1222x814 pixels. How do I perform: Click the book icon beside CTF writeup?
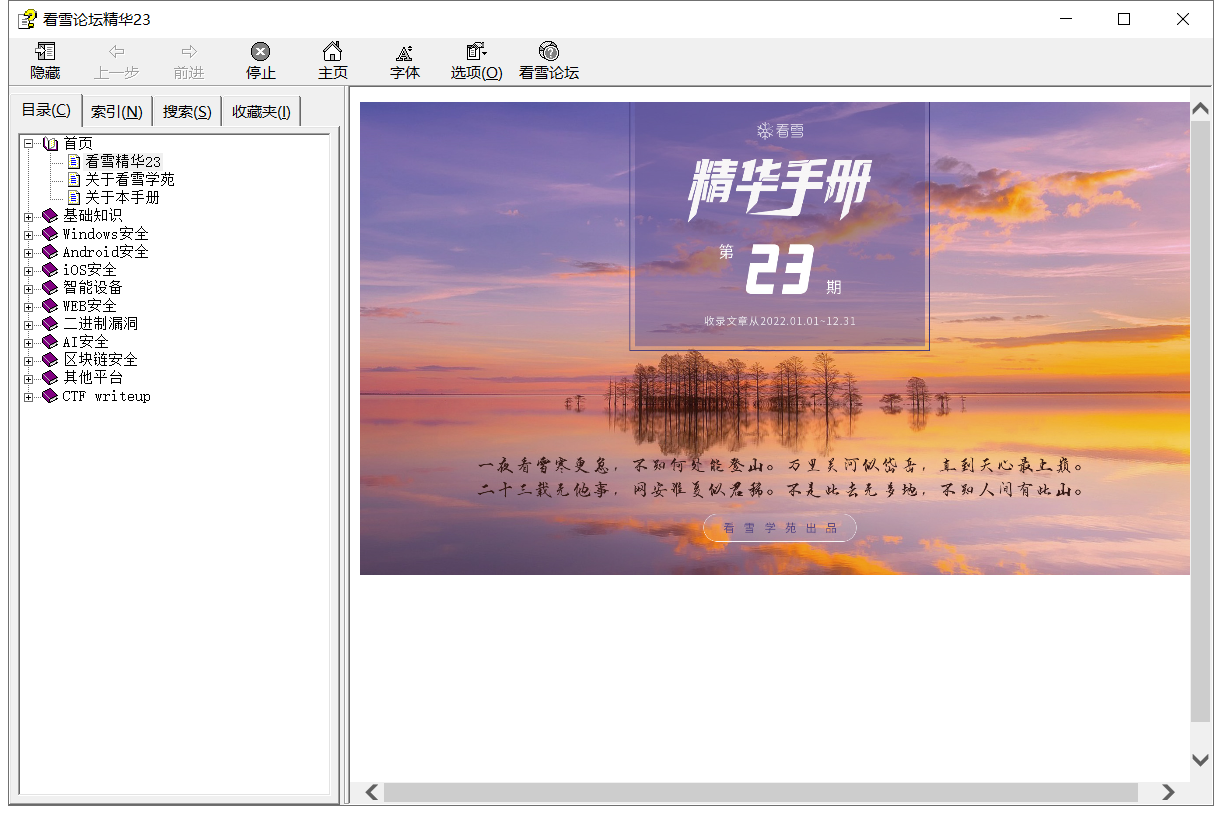[x=51, y=396]
